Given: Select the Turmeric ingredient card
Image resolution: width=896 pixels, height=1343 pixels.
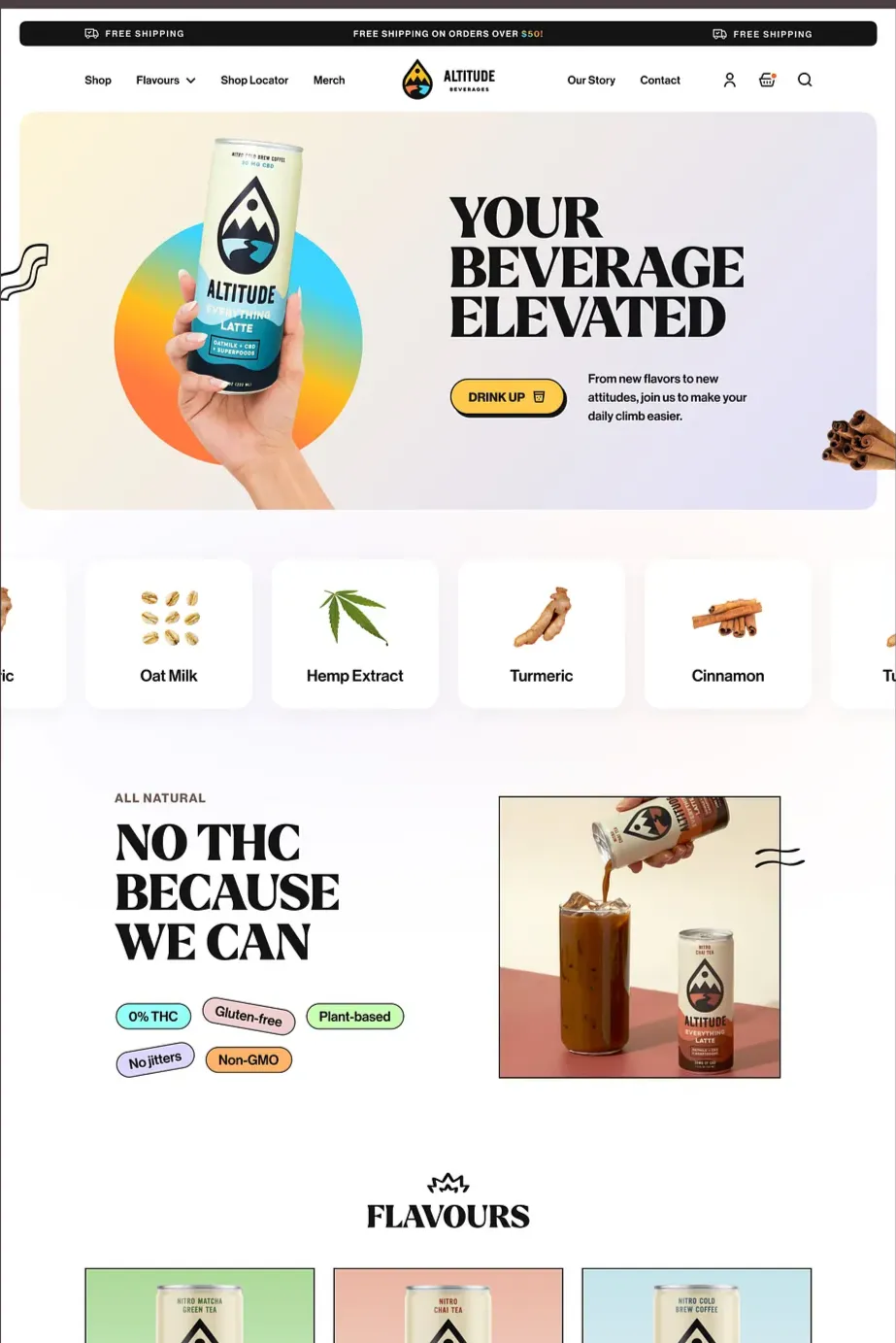Looking at the screenshot, I should pyautogui.click(x=542, y=633).
